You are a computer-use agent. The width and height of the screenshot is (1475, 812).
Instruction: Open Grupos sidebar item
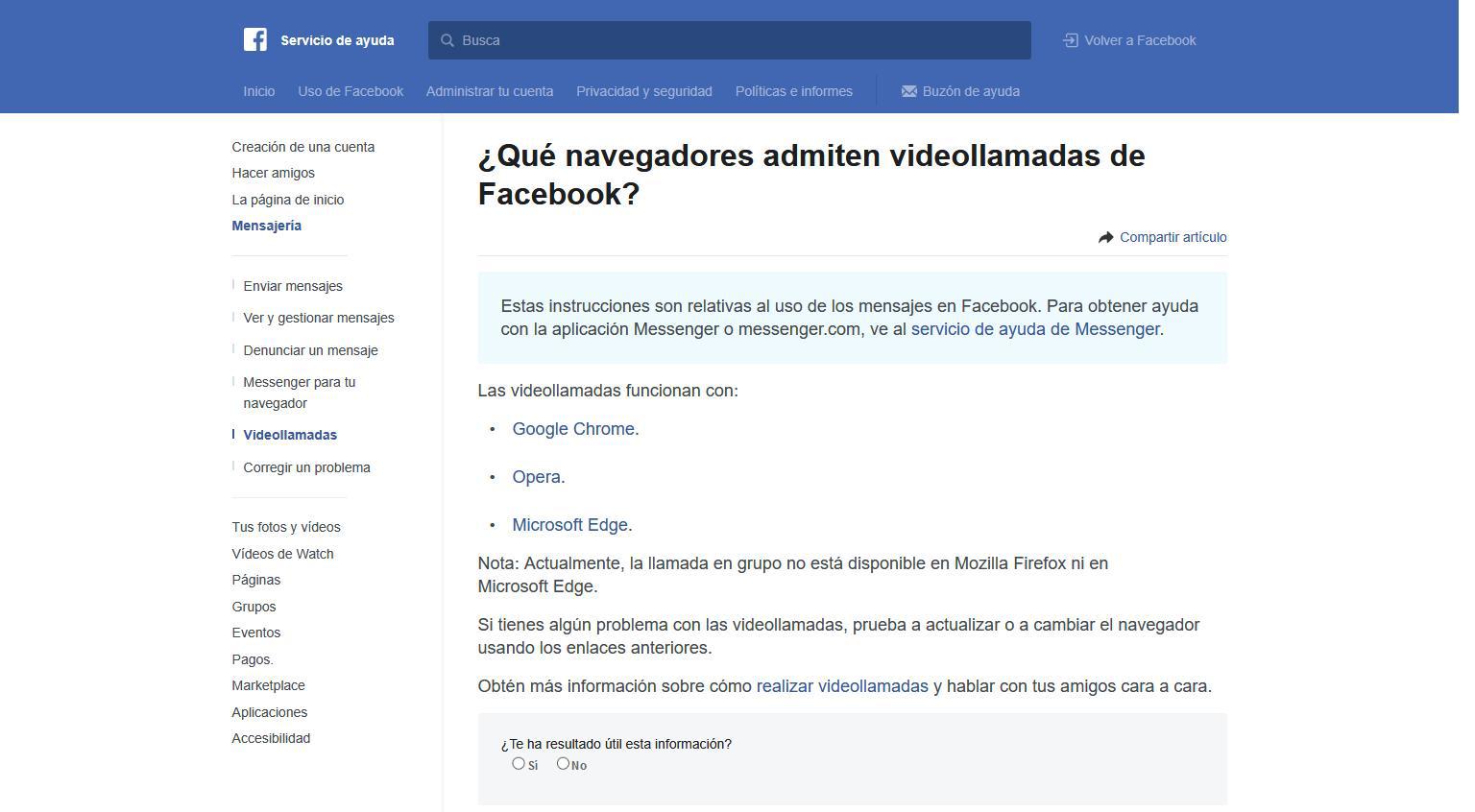coord(254,607)
